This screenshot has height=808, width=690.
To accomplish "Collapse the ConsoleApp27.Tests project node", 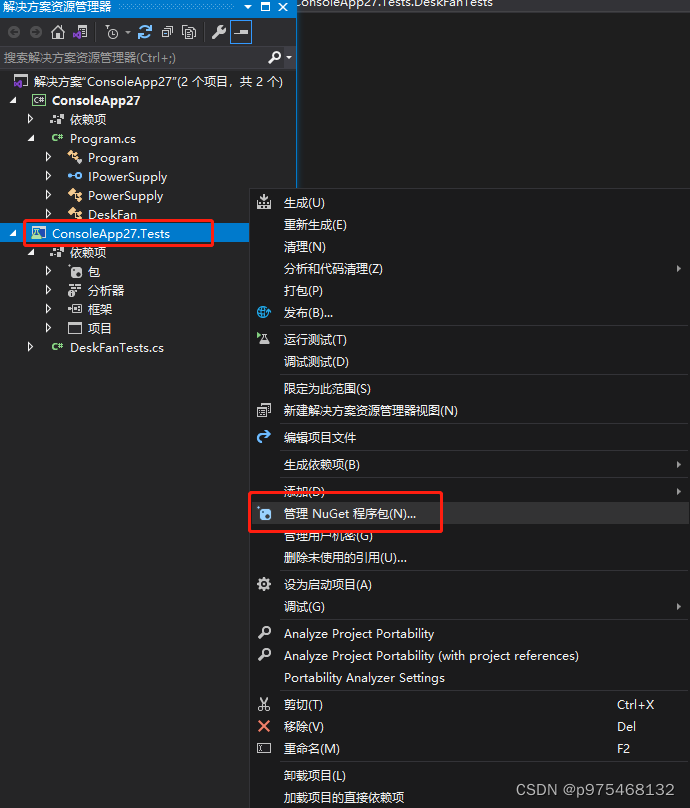I will (13, 233).
